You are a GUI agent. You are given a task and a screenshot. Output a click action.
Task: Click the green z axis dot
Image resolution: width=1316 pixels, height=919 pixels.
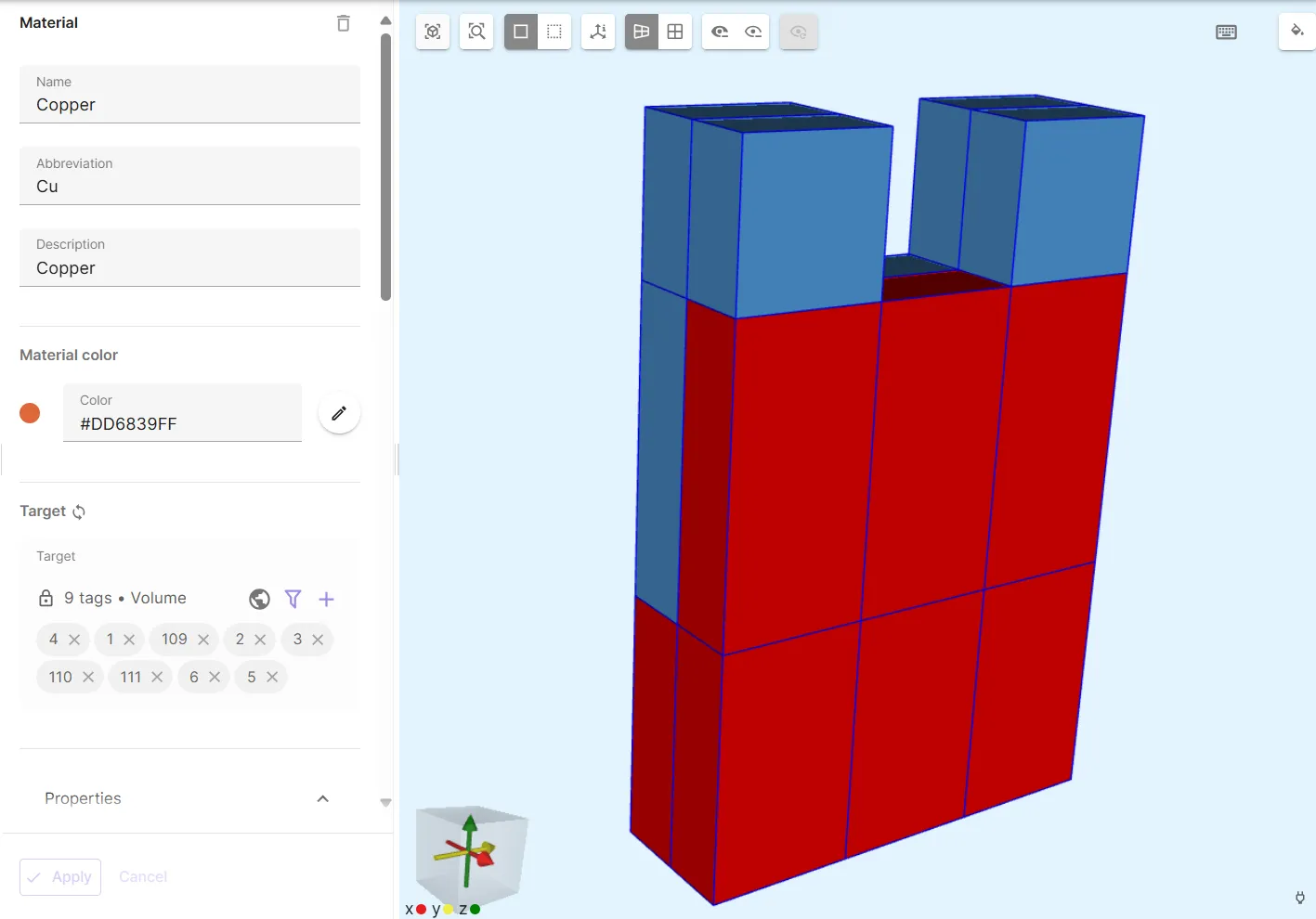pos(475,910)
